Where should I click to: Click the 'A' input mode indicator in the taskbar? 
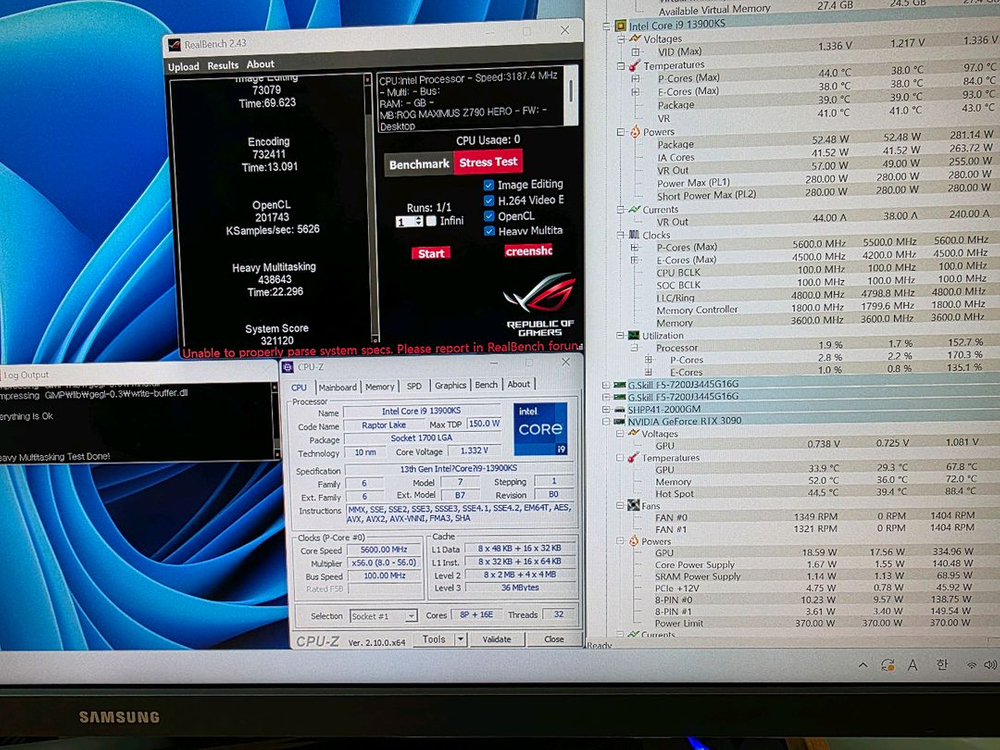point(913,665)
